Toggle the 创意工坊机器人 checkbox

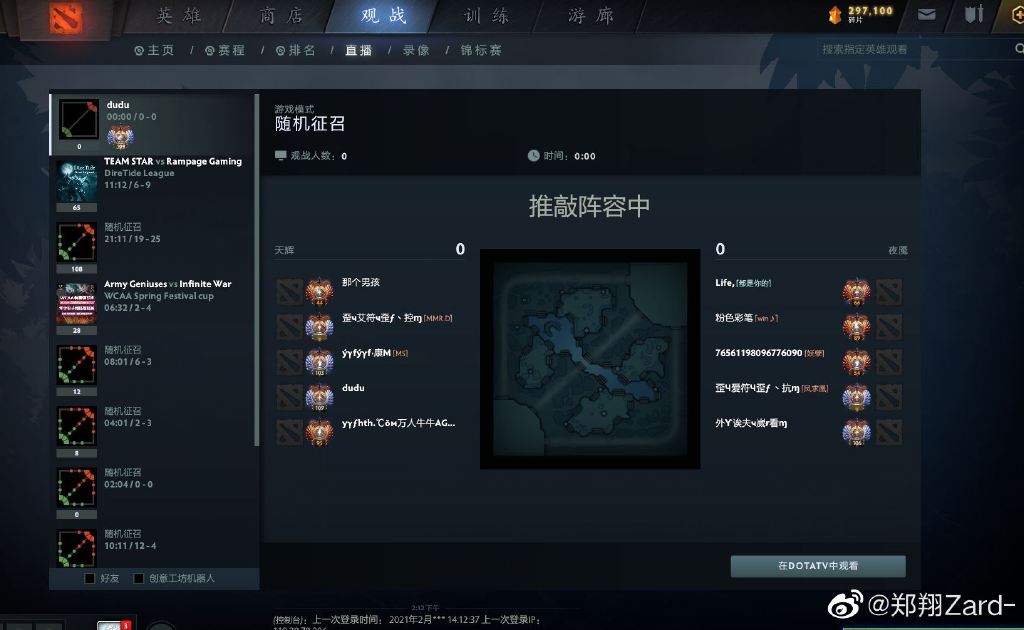click(x=138, y=578)
